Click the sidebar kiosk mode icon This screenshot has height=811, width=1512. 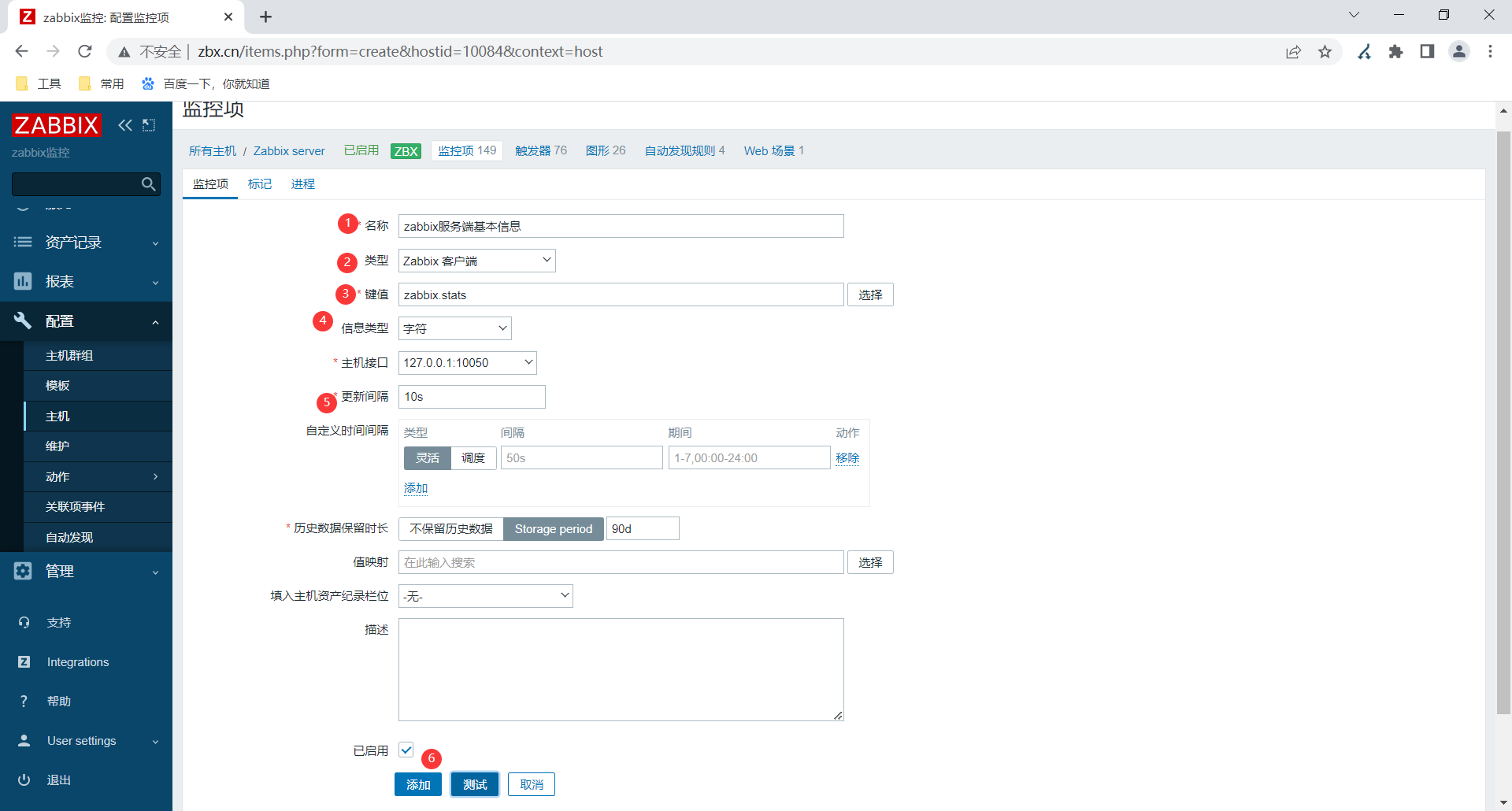pos(149,125)
